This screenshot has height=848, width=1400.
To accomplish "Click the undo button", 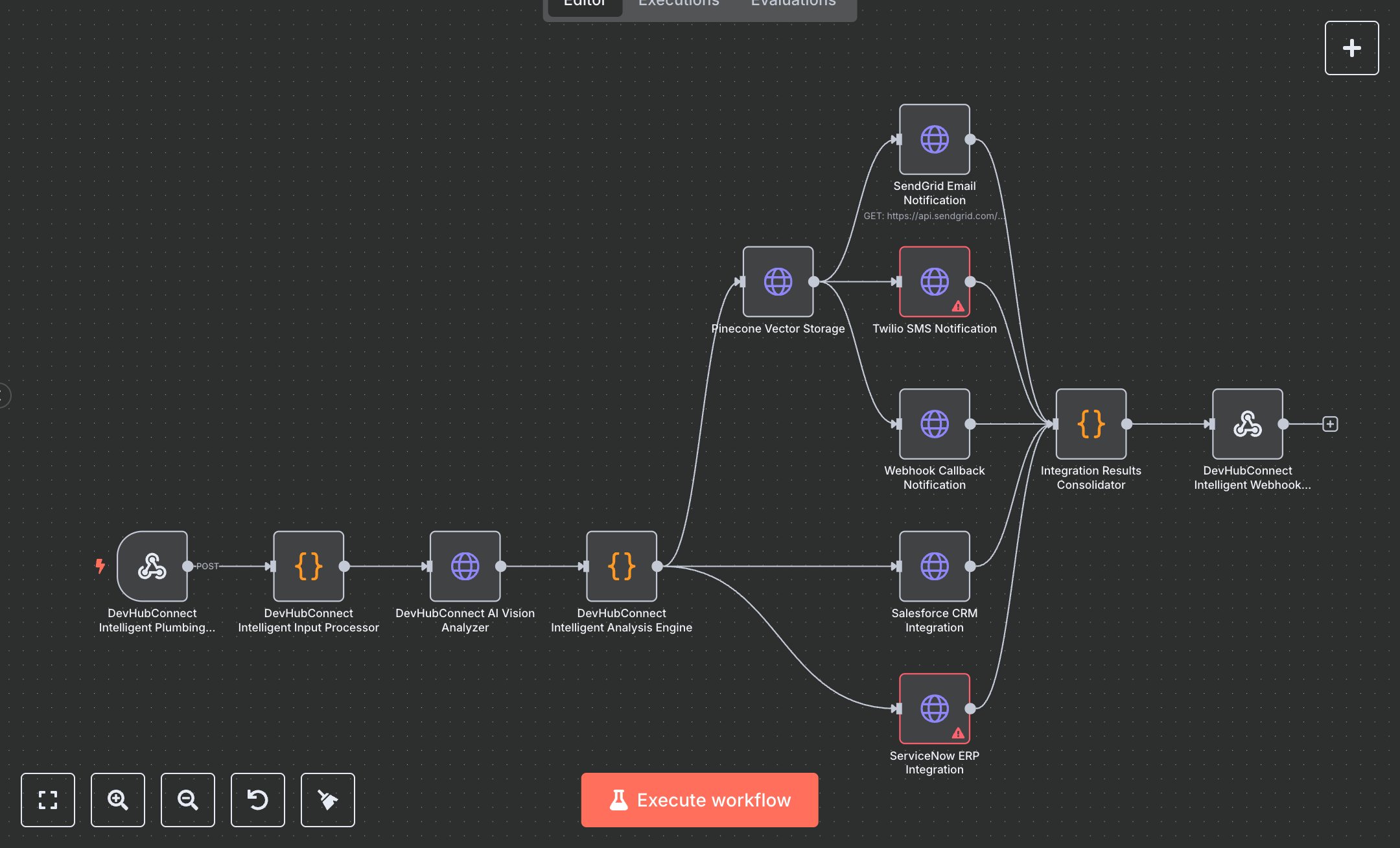I will 257,800.
